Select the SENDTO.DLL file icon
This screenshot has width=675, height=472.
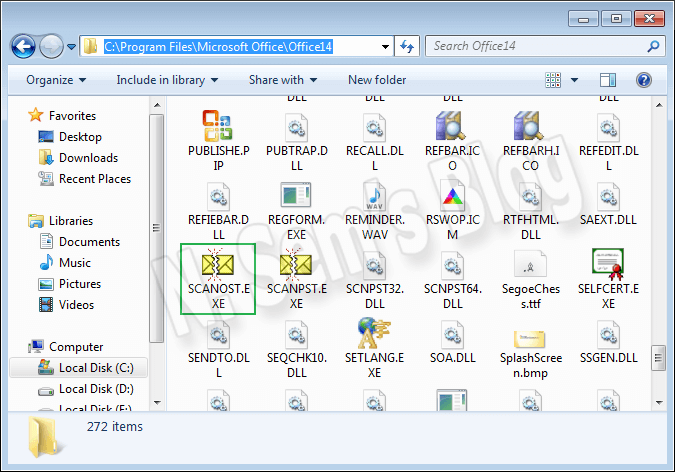click(218, 335)
